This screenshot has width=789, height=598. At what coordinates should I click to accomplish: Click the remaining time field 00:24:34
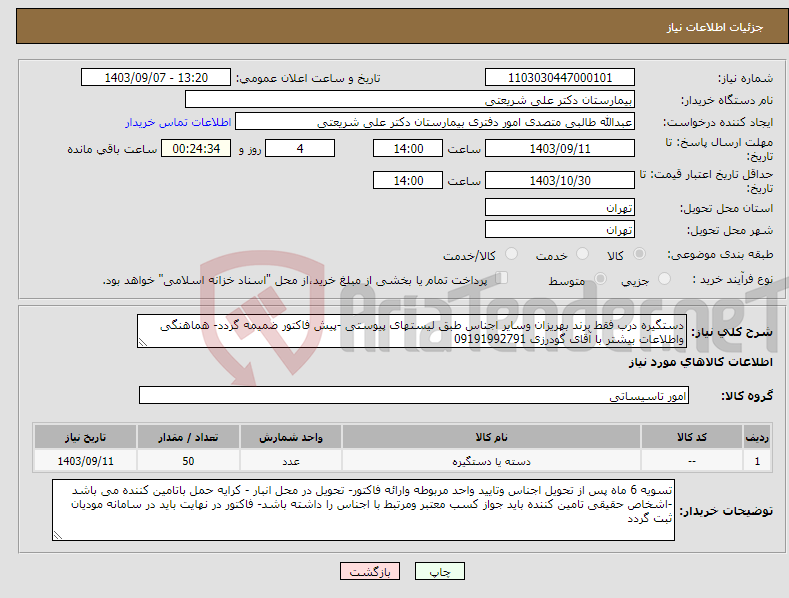(196, 148)
